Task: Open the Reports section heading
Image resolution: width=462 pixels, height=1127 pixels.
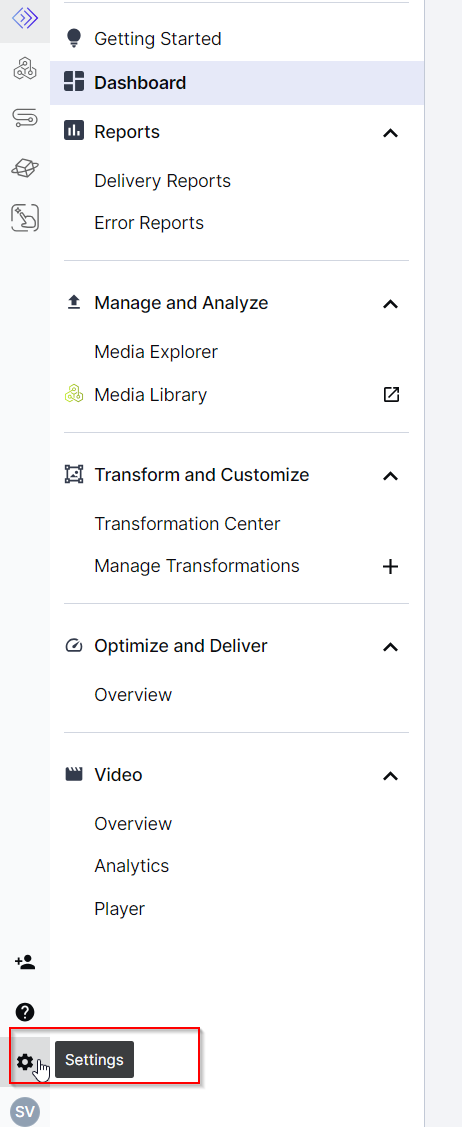Action: tap(126, 132)
